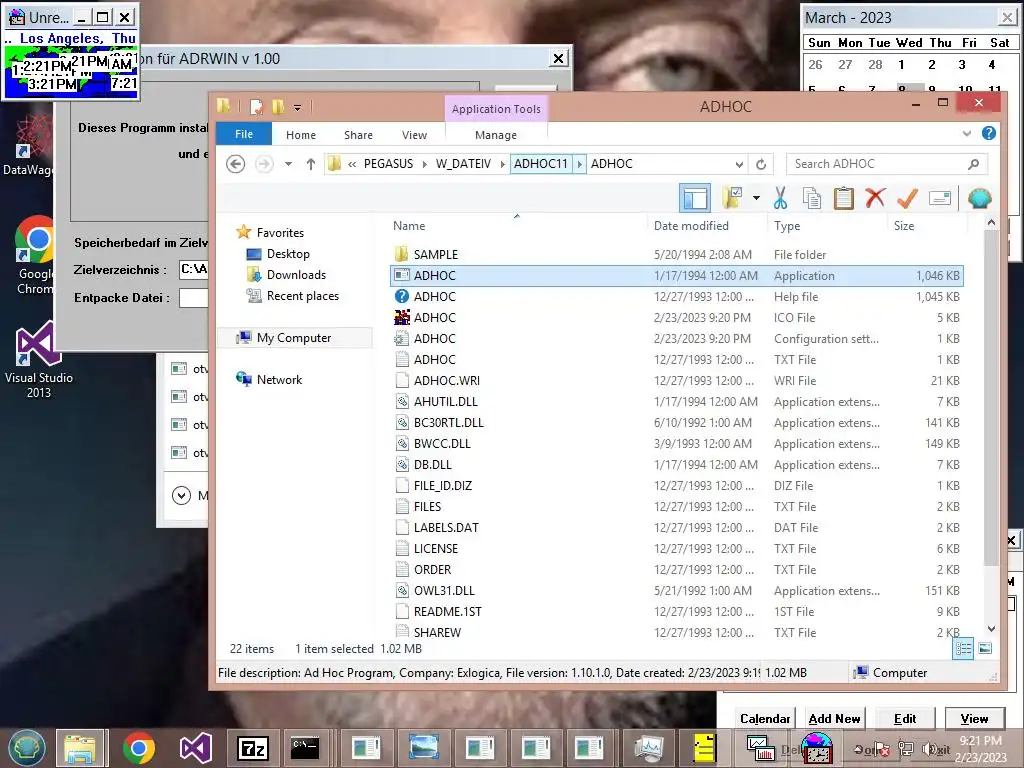The width and height of the screenshot is (1024, 768).
Task: Select Downloads under Favorites
Action: point(296,274)
